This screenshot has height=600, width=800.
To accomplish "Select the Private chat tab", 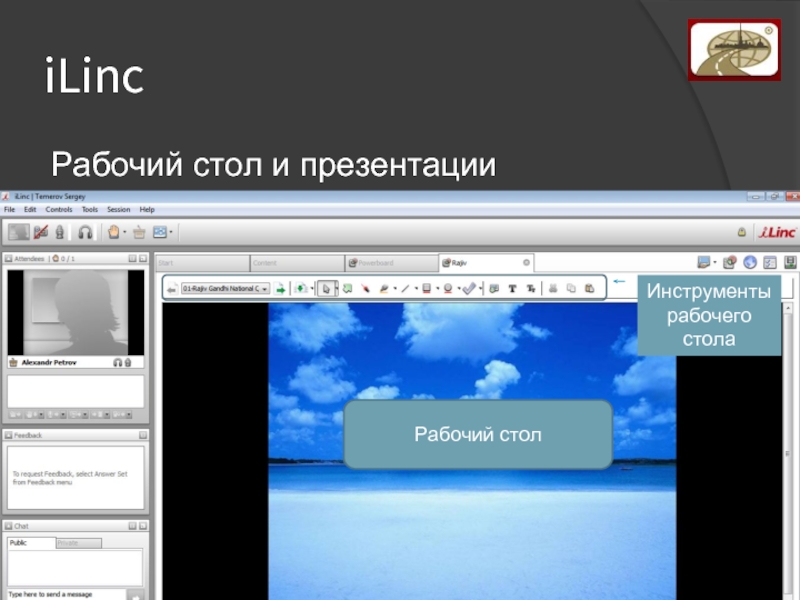I will point(79,543).
